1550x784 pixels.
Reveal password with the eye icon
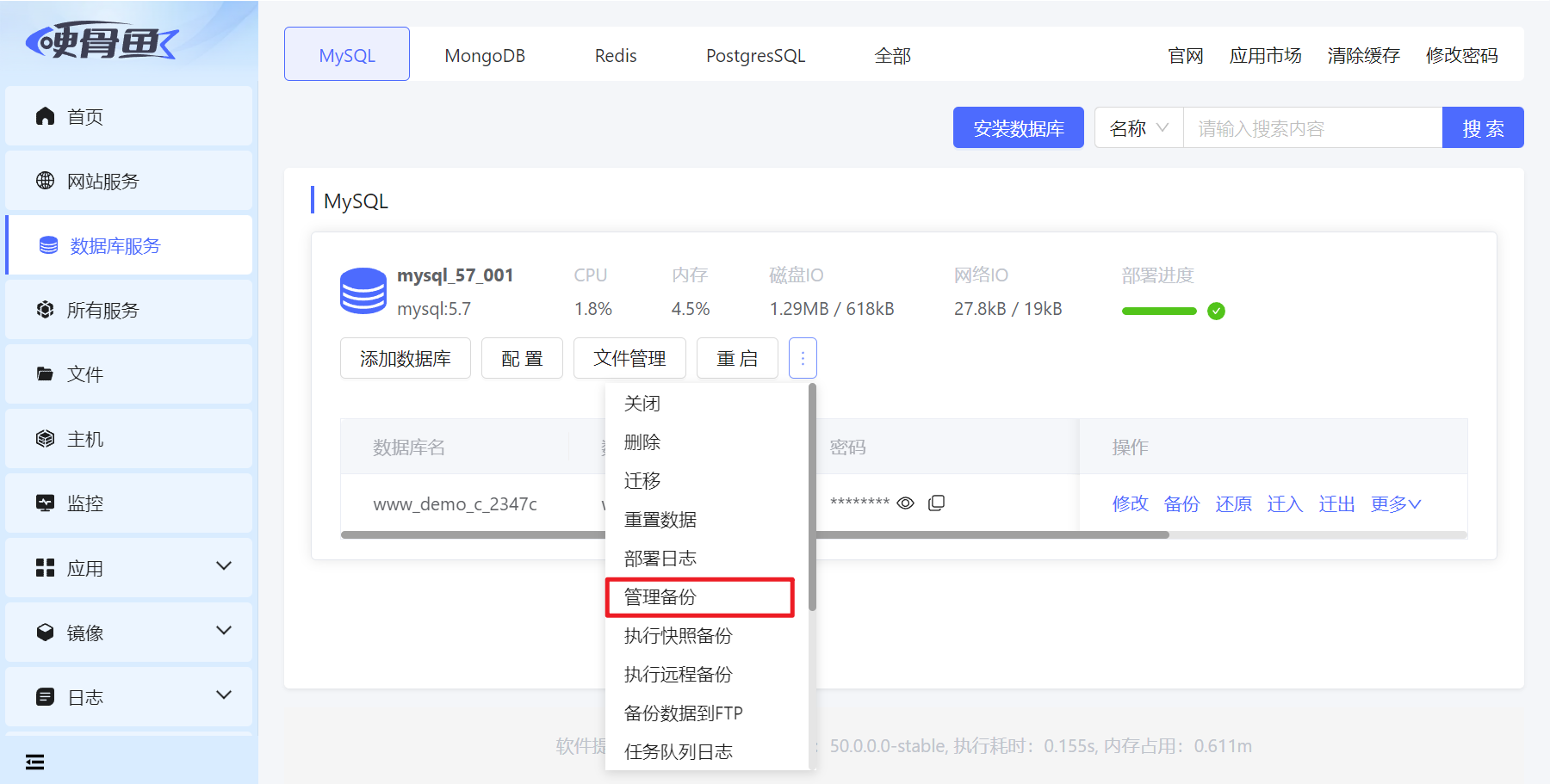click(905, 503)
